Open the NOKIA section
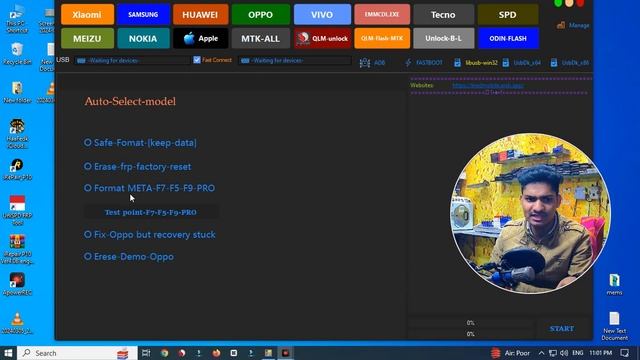Screen dimensions: 640x360 click(x=143, y=38)
